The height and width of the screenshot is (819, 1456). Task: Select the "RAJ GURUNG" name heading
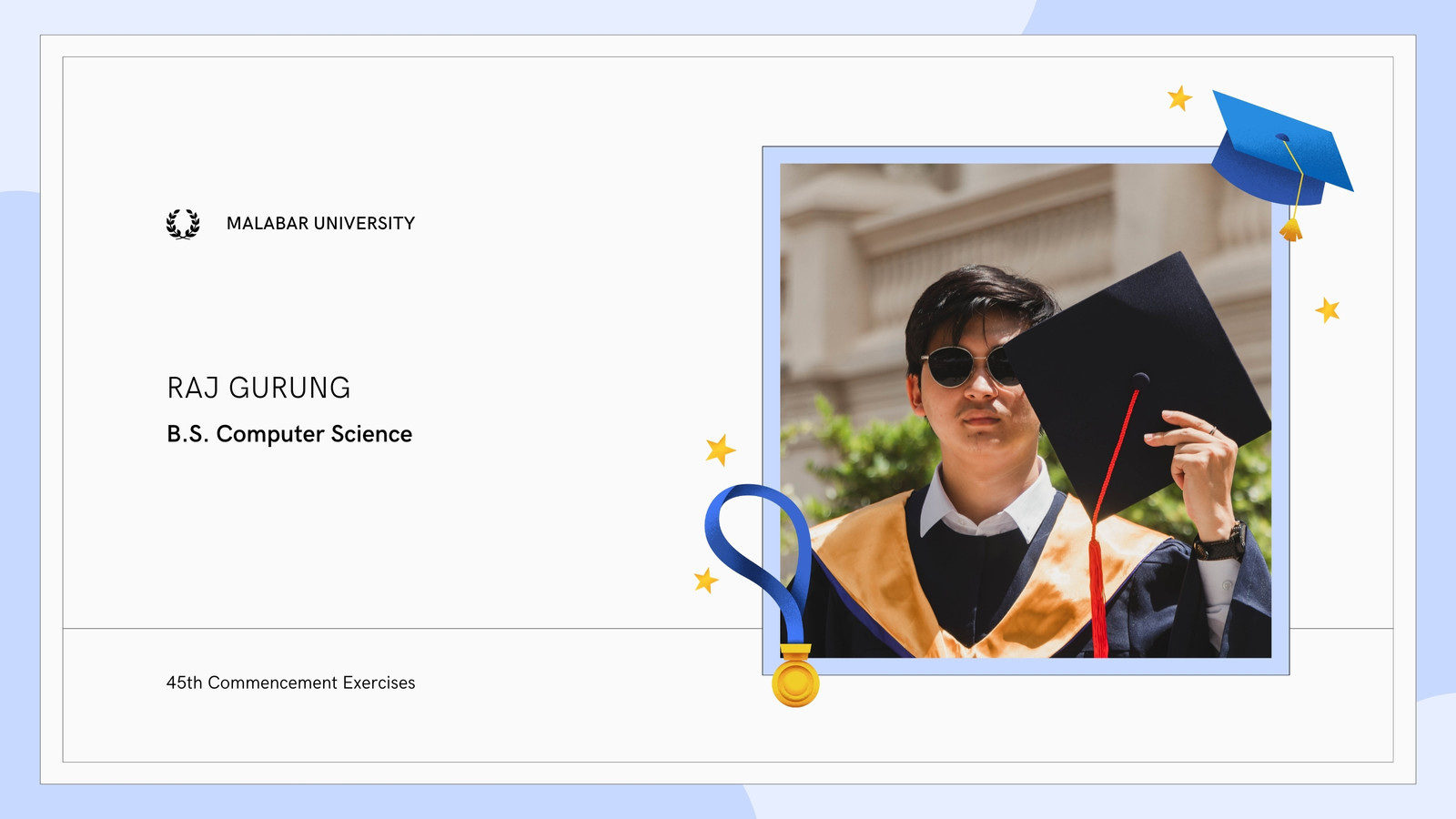tap(258, 389)
